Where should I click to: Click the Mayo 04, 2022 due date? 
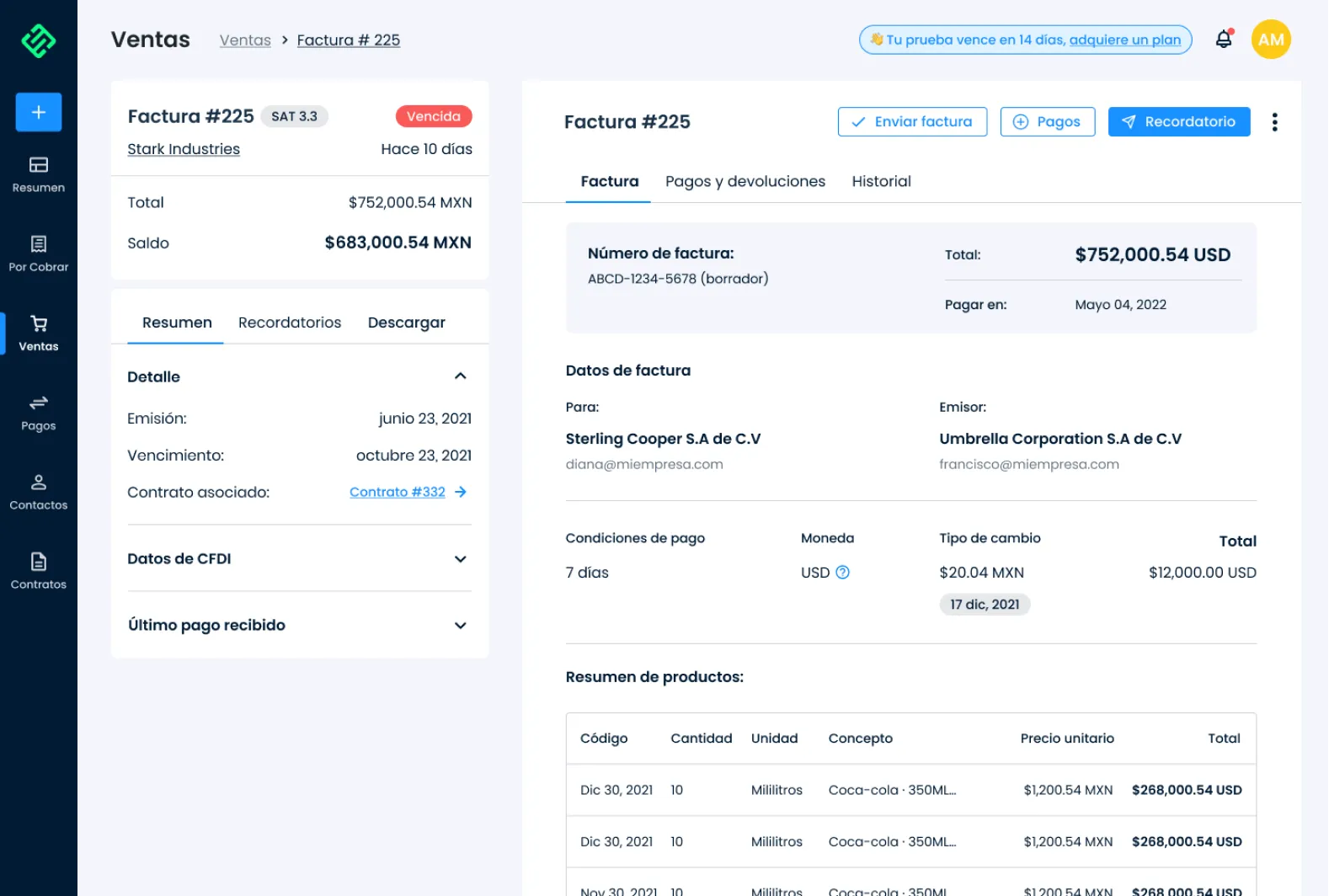[x=1120, y=305]
